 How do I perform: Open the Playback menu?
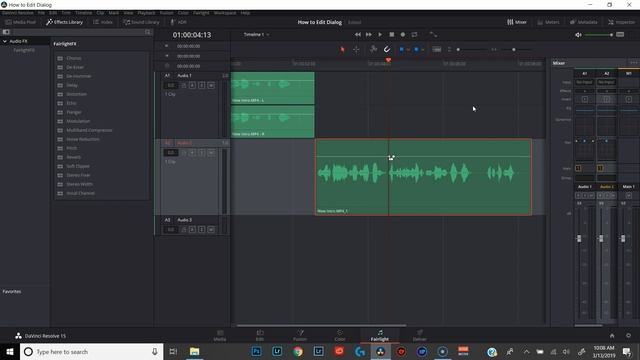click(x=146, y=13)
